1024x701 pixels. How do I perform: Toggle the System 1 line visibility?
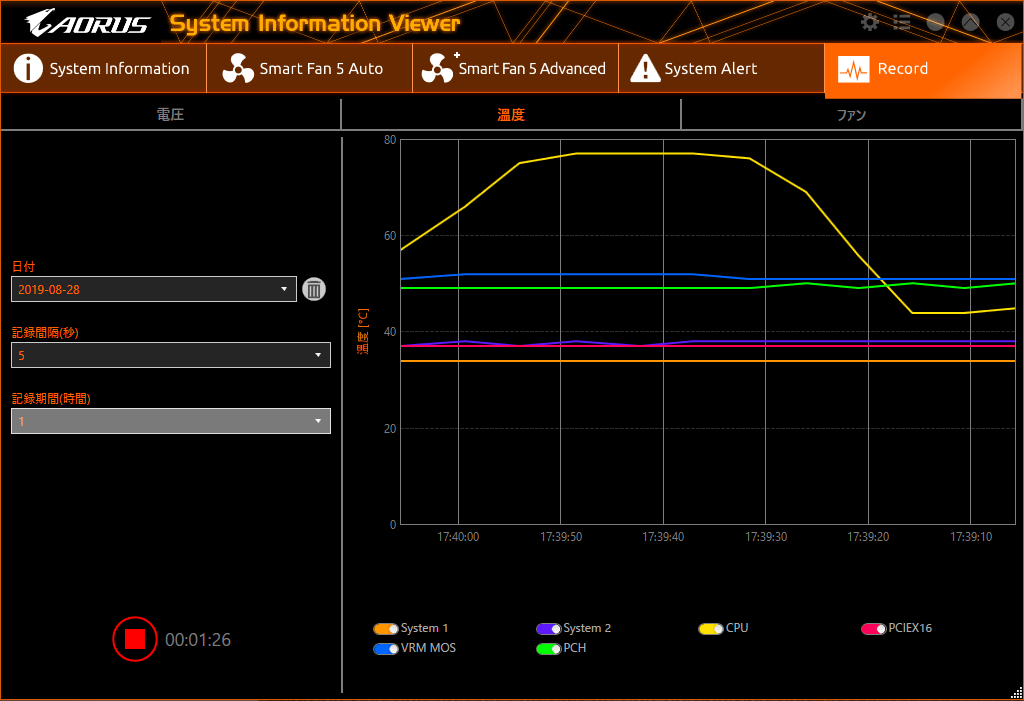point(385,629)
